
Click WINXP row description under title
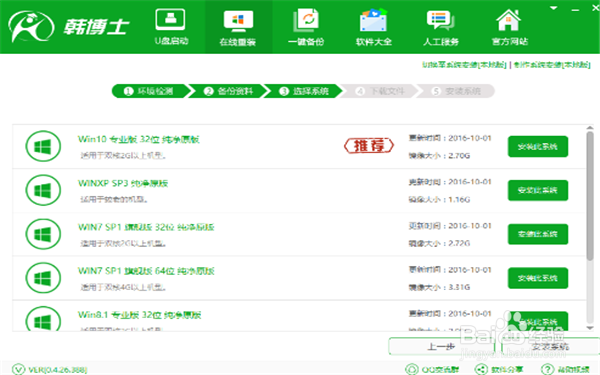114,199
